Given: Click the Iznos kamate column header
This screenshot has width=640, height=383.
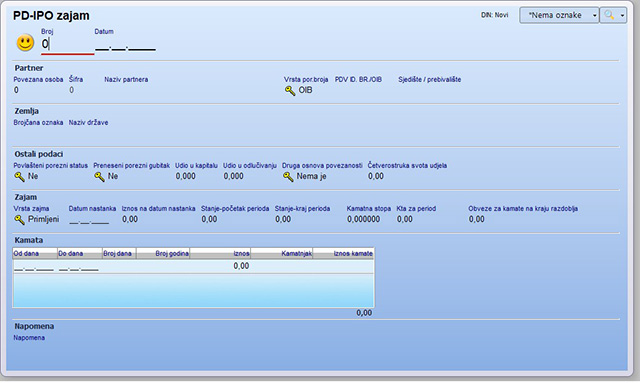Looking at the screenshot, I should tap(343, 254).
